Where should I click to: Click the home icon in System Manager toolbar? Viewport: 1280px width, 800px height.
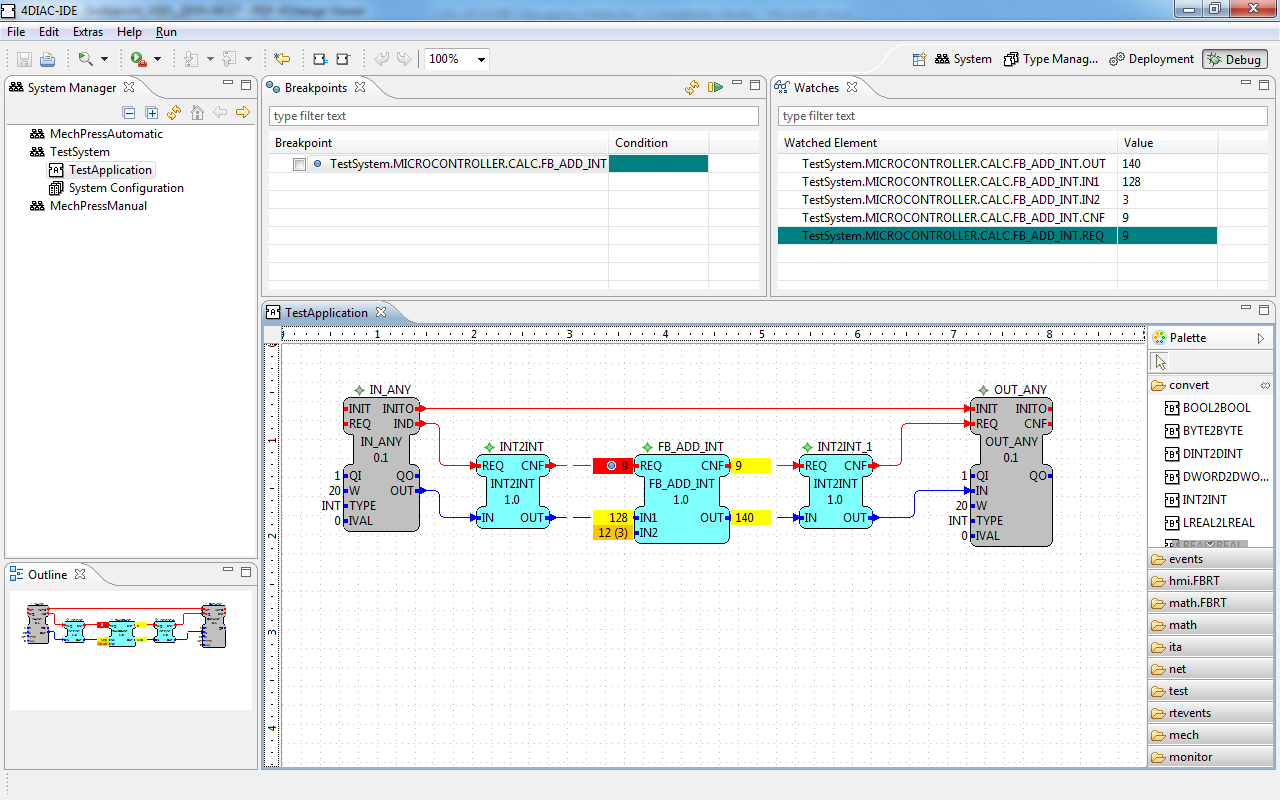click(197, 112)
